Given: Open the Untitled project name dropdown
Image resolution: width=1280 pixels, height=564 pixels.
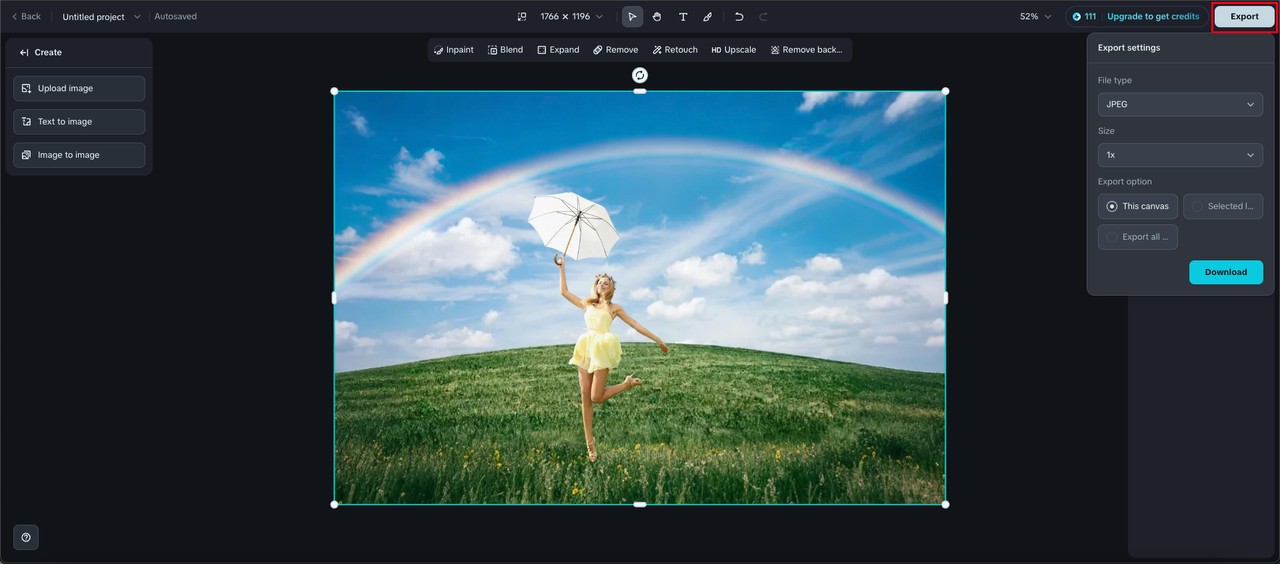Looking at the screenshot, I should click(101, 17).
